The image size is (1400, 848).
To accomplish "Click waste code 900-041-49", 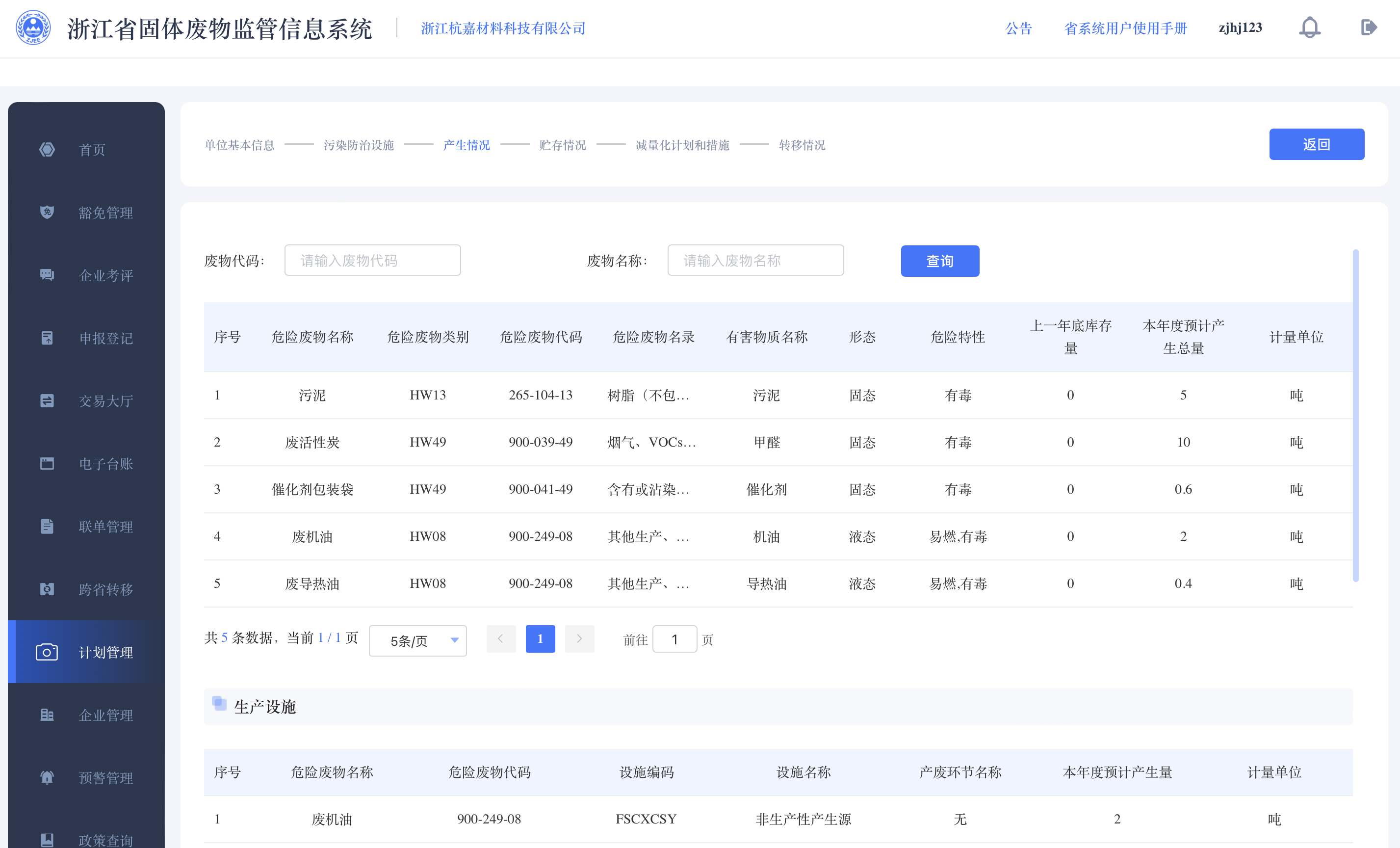I will pyautogui.click(x=541, y=489).
